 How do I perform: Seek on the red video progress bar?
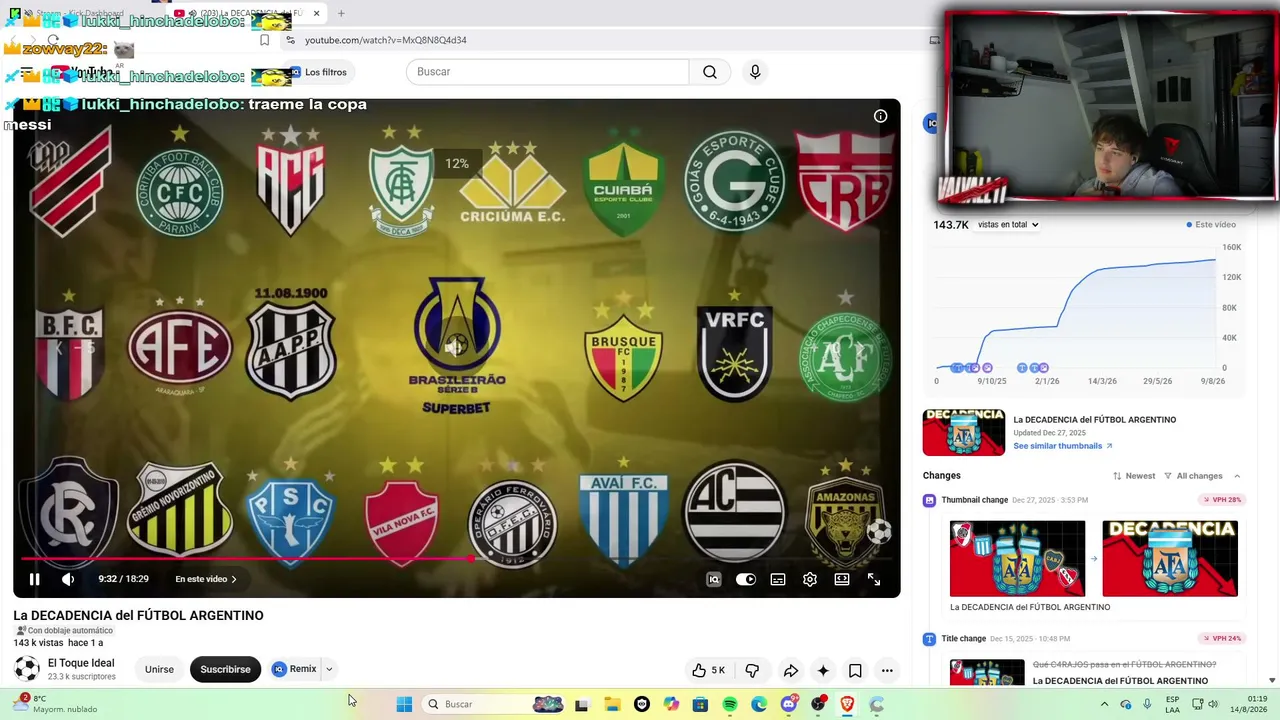click(x=457, y=559)
